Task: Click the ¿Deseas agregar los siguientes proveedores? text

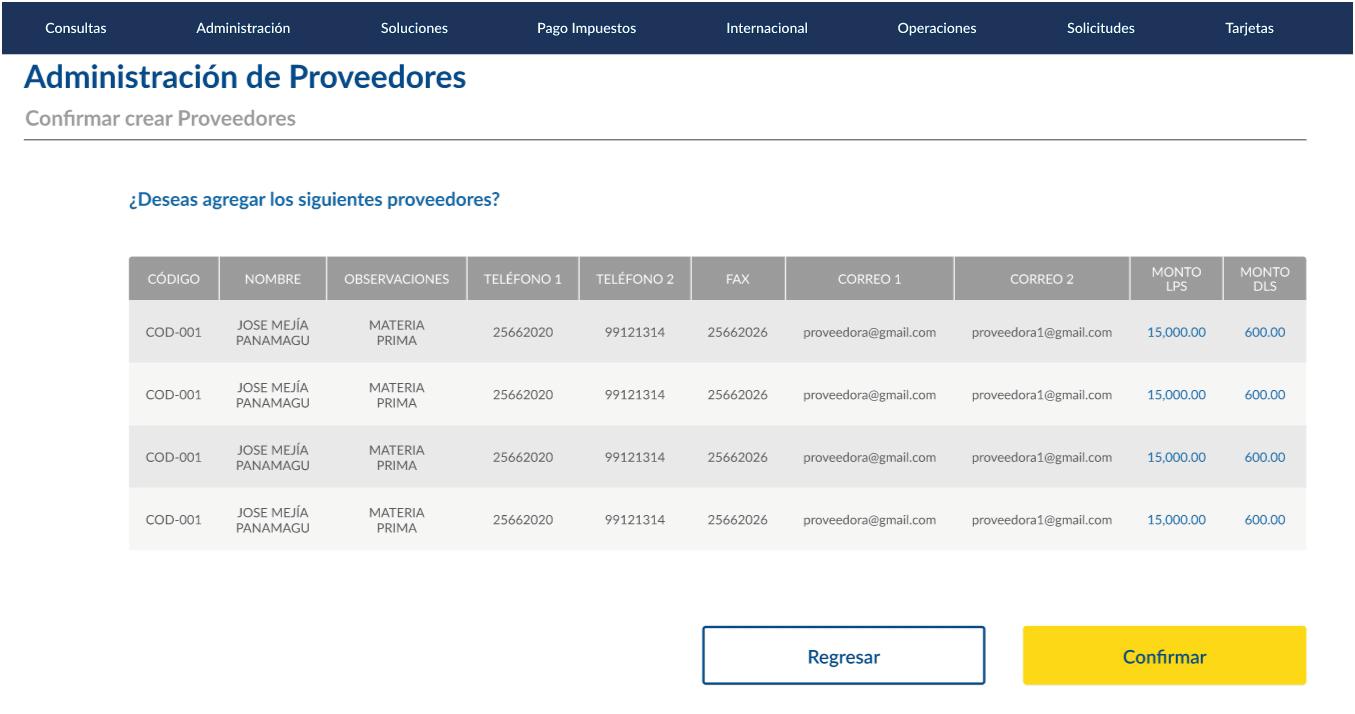Action: 314,199
